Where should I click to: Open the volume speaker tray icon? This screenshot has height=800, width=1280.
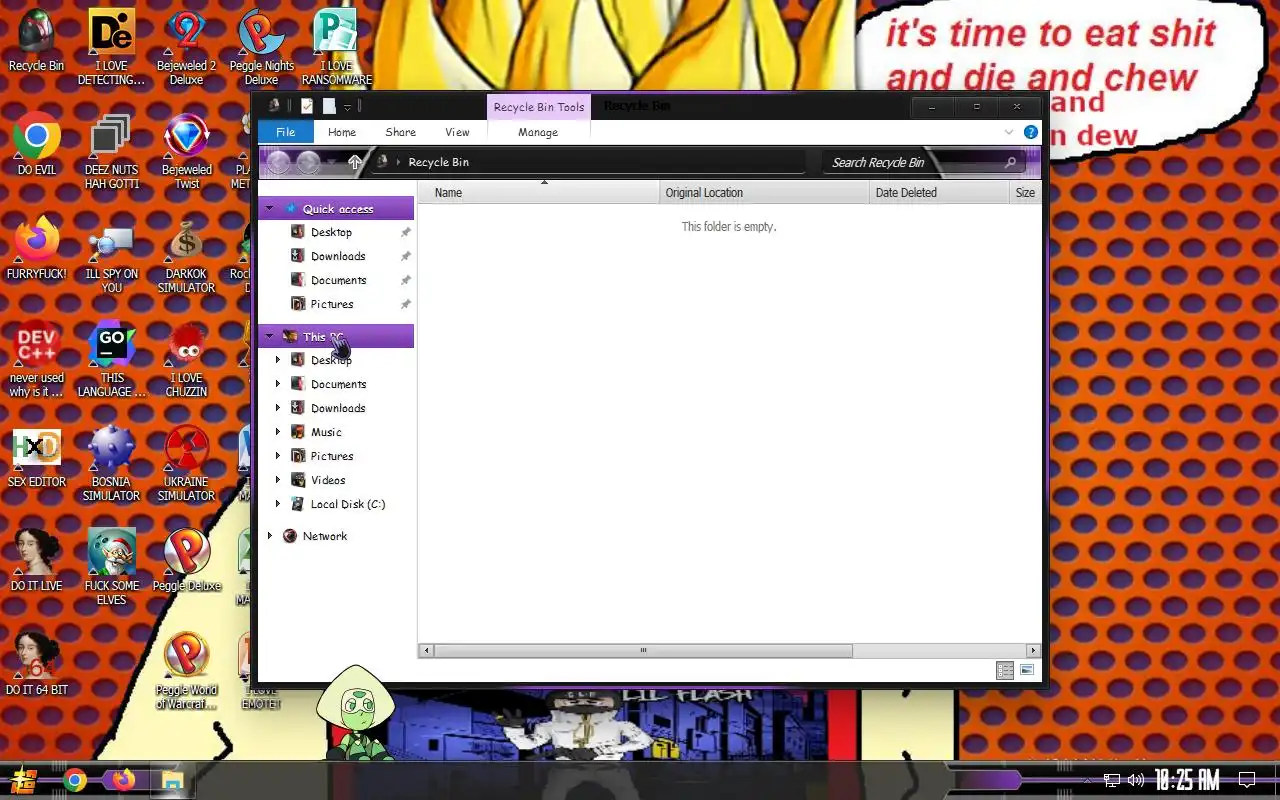click(1135, 780)
